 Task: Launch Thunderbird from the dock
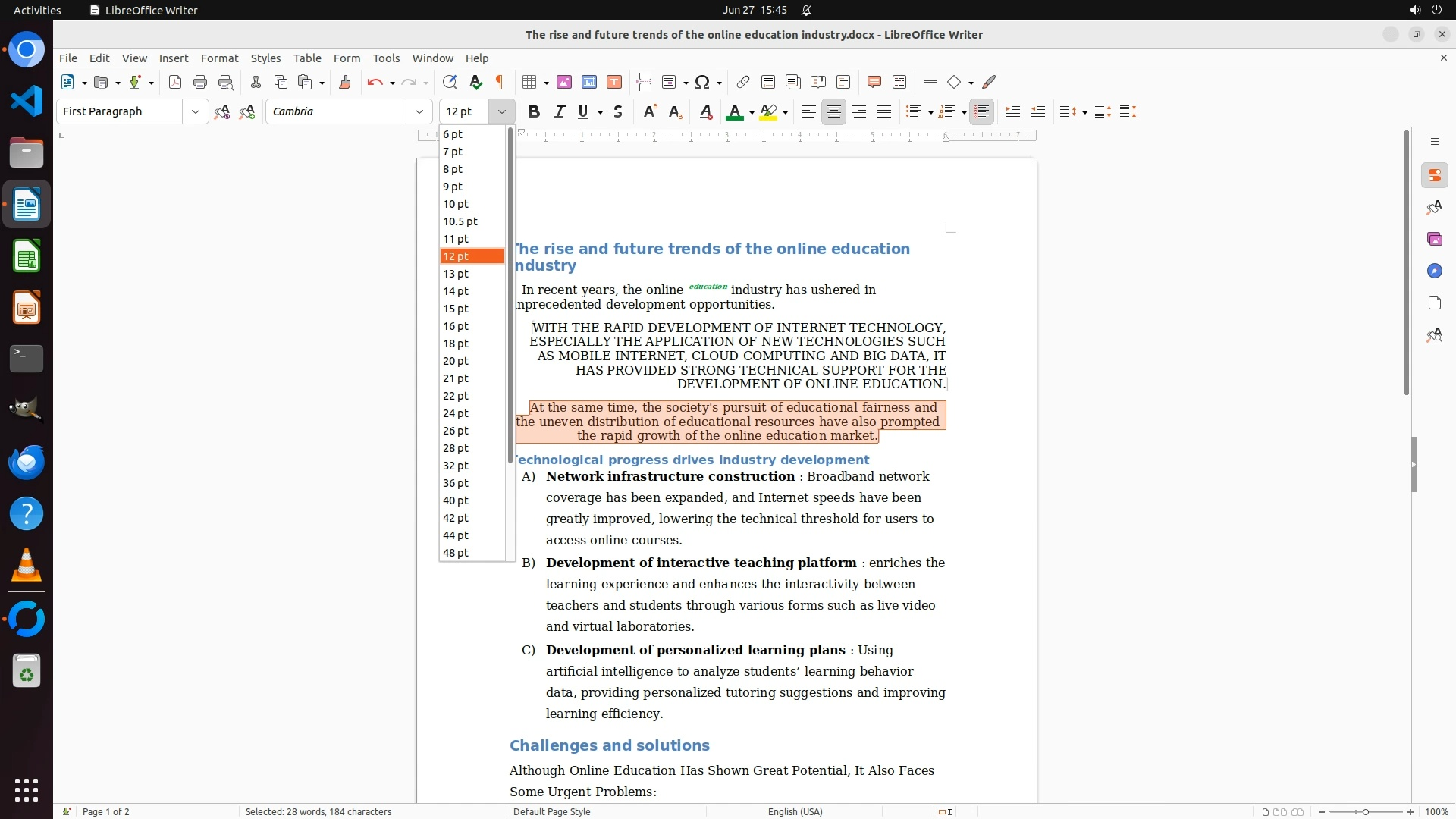click(x=27, y=462)
